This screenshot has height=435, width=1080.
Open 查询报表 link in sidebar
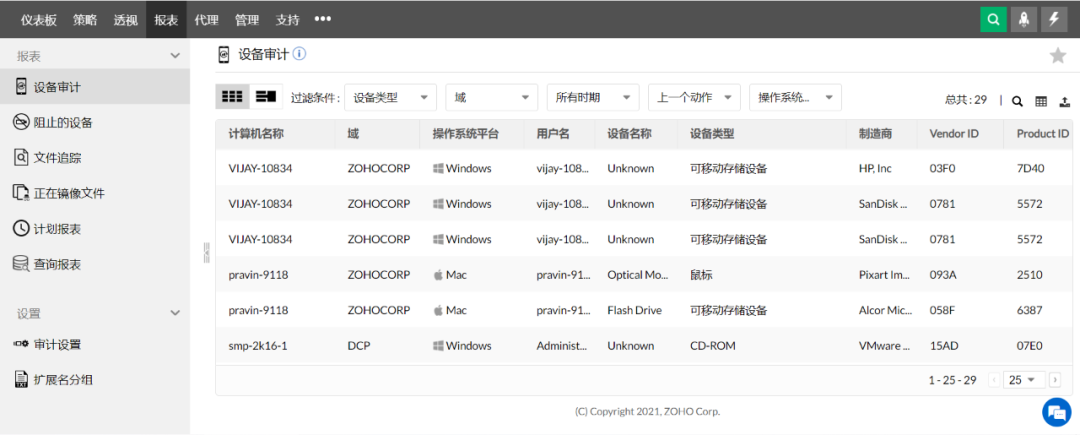point(57,264)
